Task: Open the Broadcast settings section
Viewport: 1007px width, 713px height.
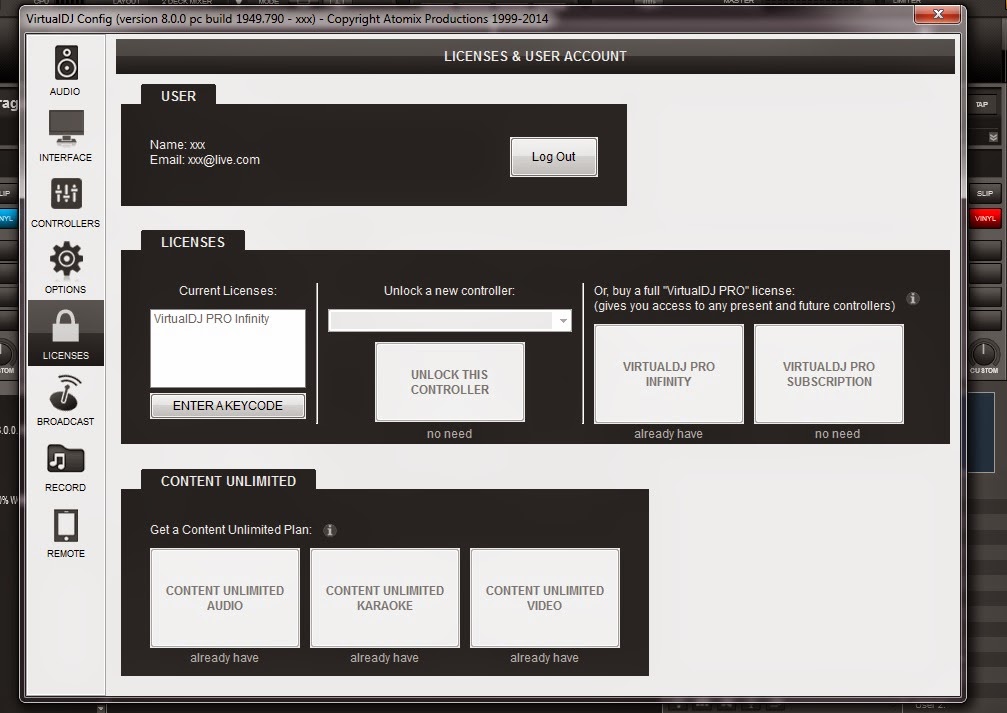Action: click(x=66, y=400)
